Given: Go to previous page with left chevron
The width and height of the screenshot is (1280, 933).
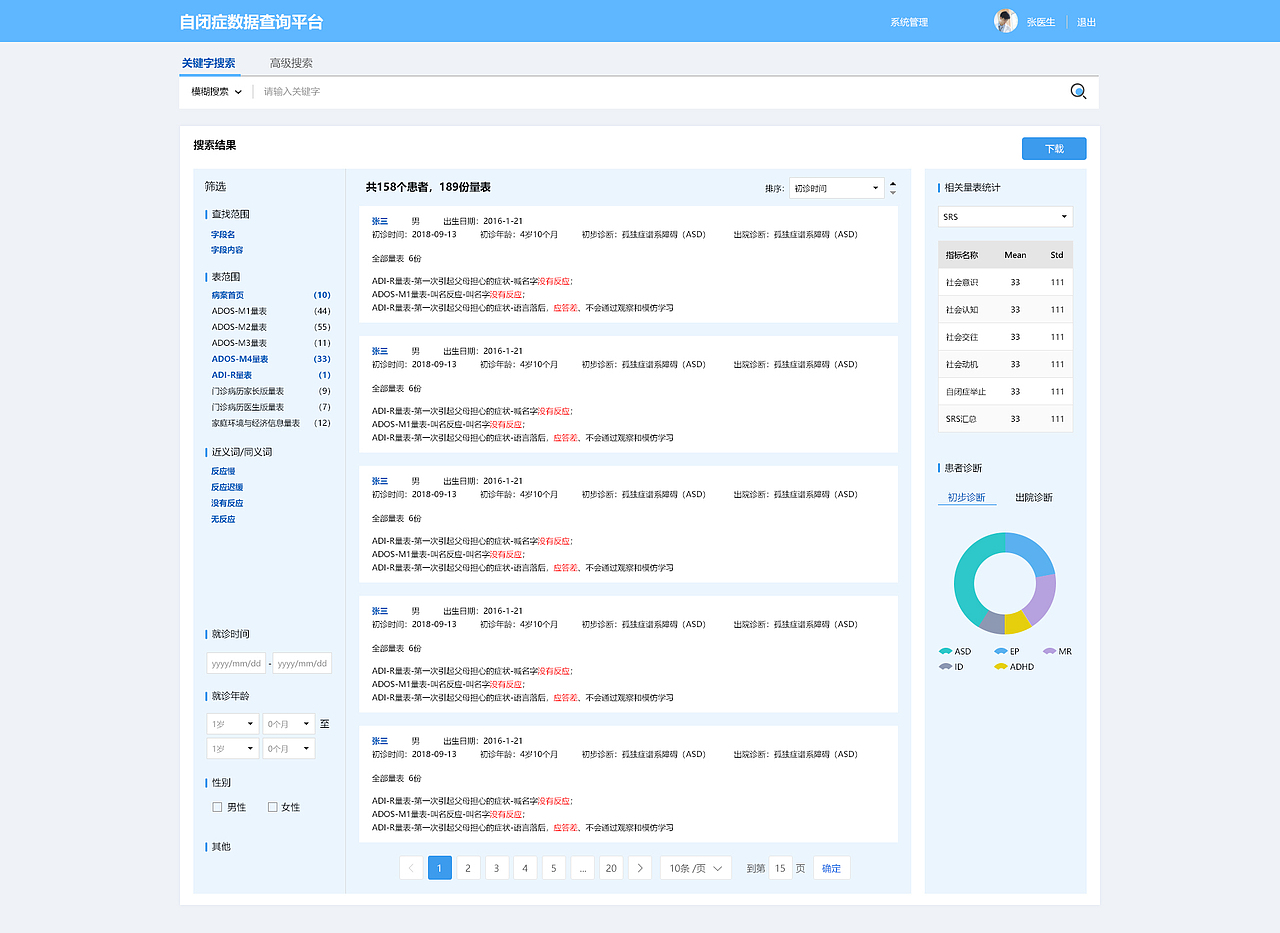Looking at the screenshot, I should [411, 868].
